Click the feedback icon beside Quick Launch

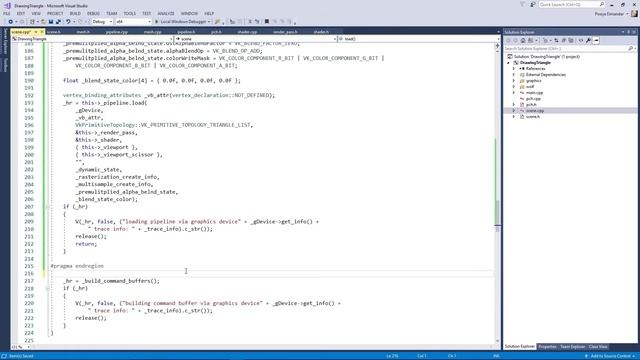tap(533, 4)
